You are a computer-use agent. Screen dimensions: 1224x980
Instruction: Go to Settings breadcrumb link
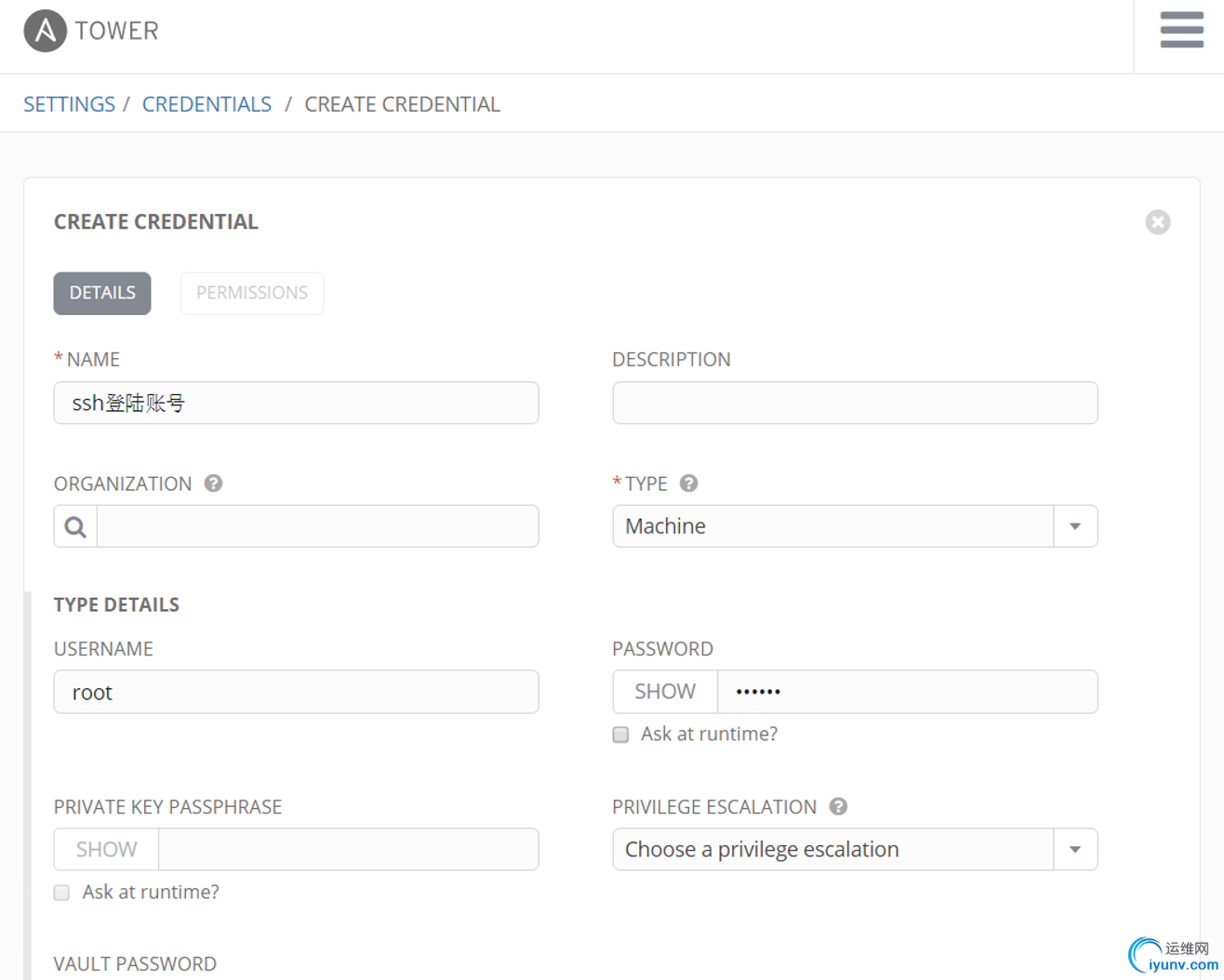point(69,104)
